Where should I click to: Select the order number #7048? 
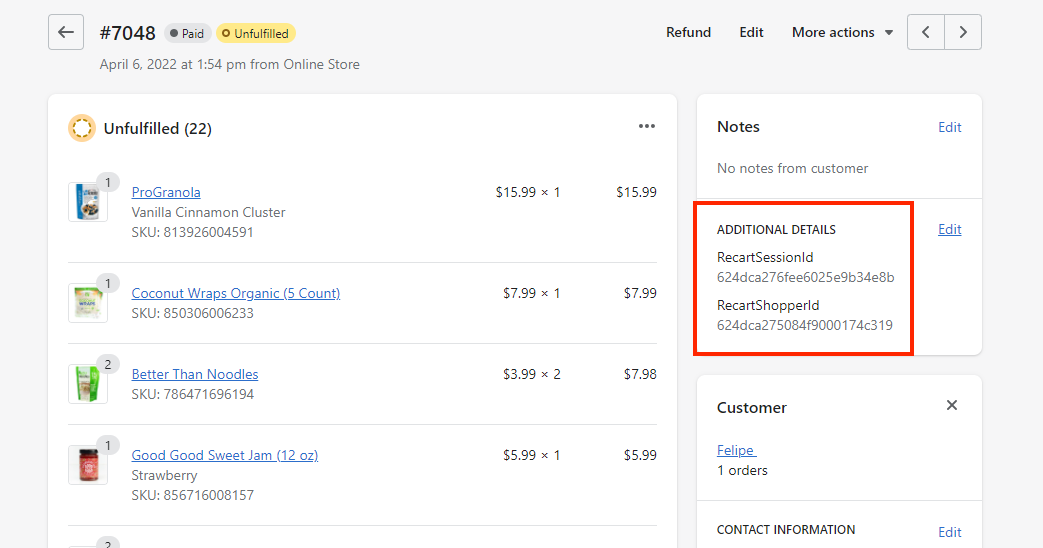click(128, 33)
